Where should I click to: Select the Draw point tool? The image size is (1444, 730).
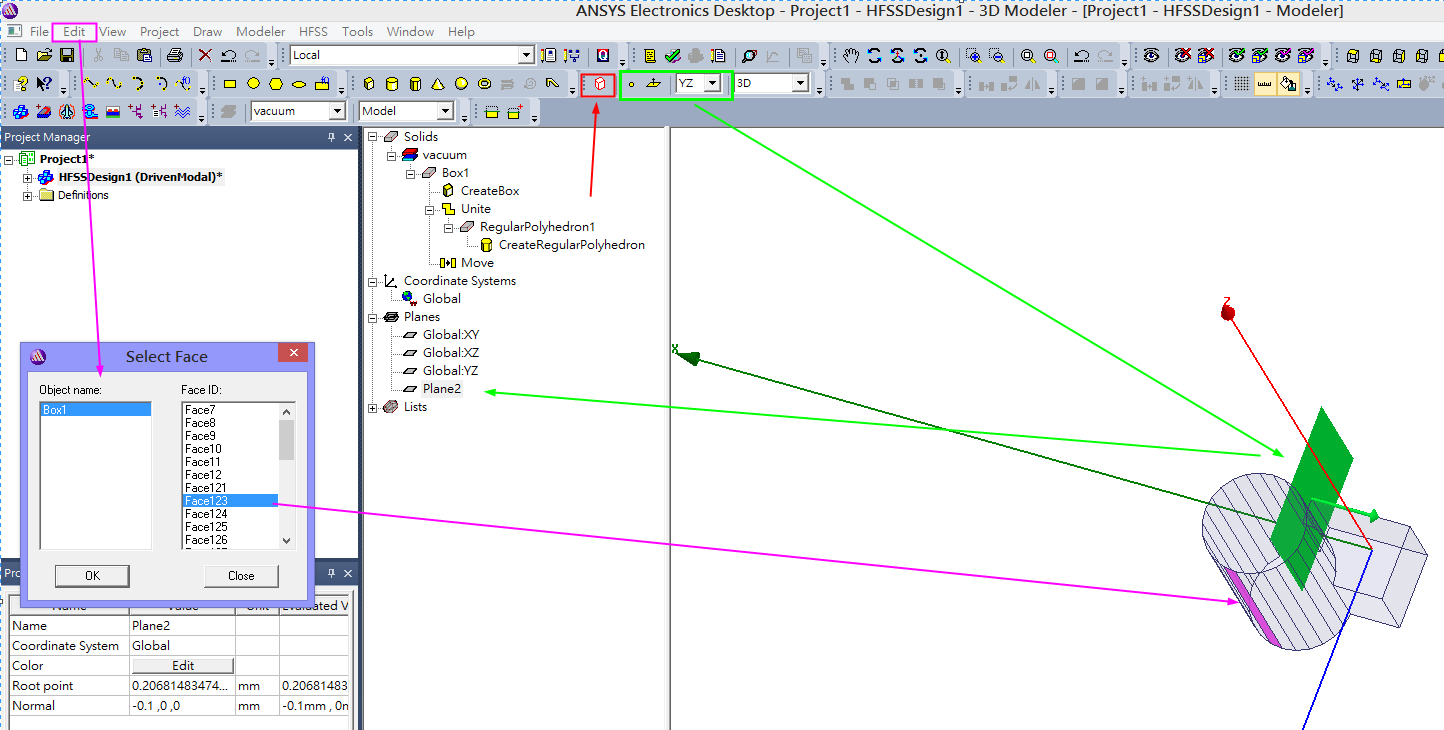point(631,85)
